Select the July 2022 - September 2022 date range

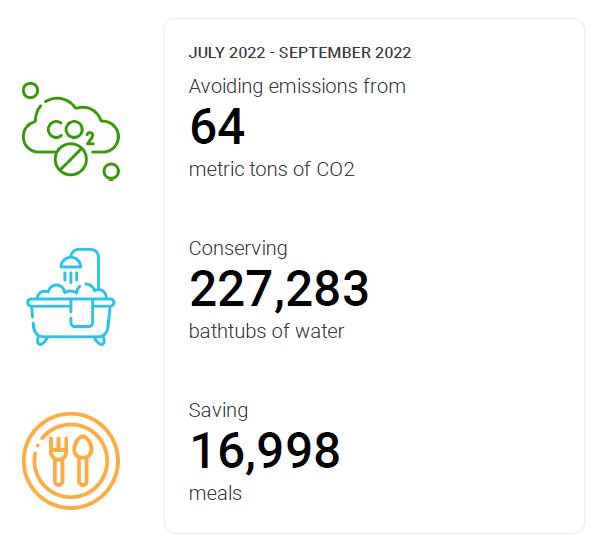tap(300, 53)
